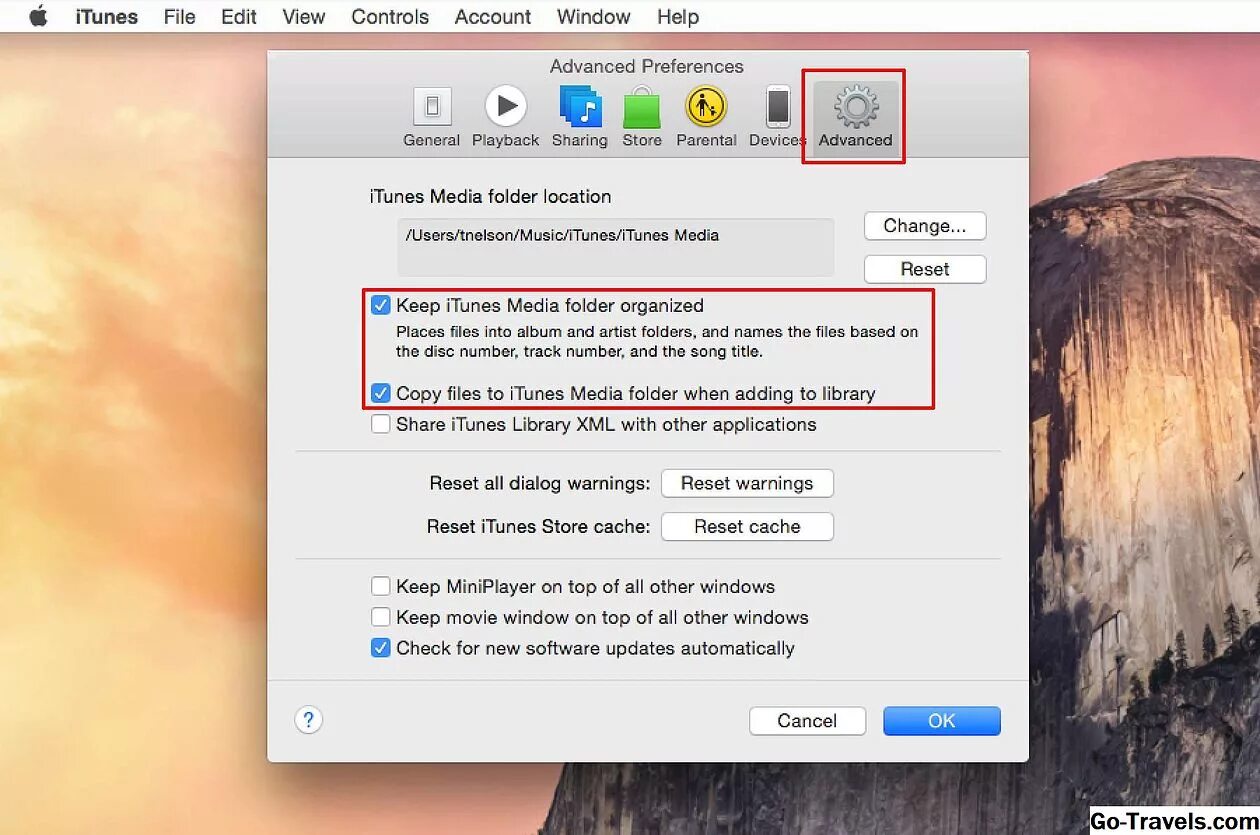Screen dimensions: 1260x835
Task: Open the Playback preferences pane
Action: pyautogui.click(x=506, y=117)
